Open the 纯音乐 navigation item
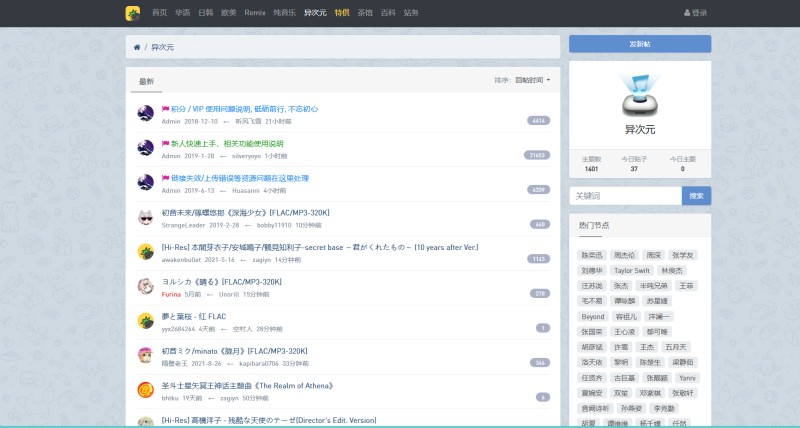800x428 pixels. (285, 13)
